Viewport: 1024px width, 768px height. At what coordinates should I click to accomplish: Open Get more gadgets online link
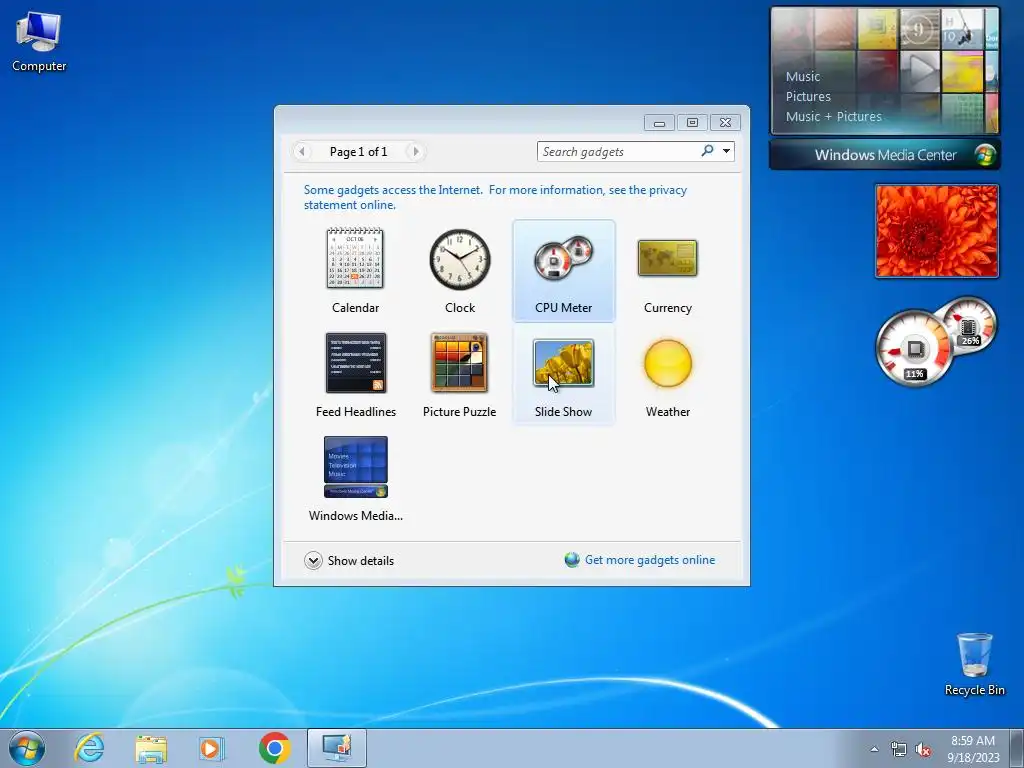[650, 560]
